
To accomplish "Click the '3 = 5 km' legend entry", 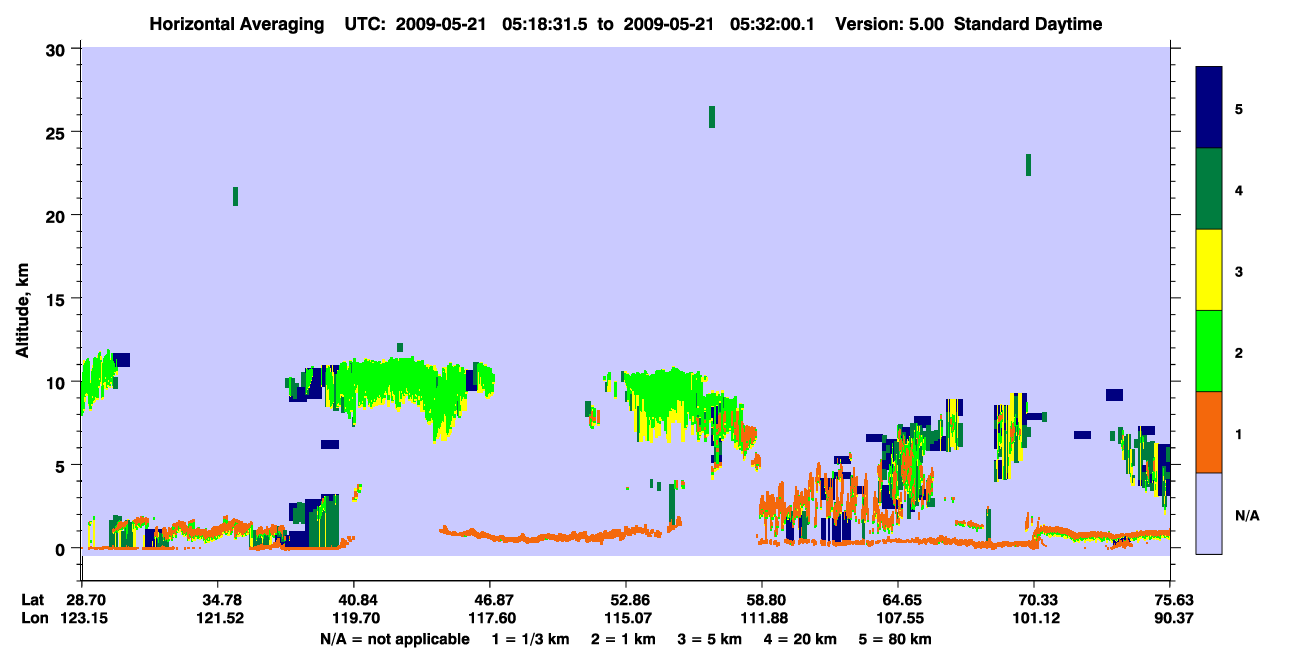I will (711, 638).
